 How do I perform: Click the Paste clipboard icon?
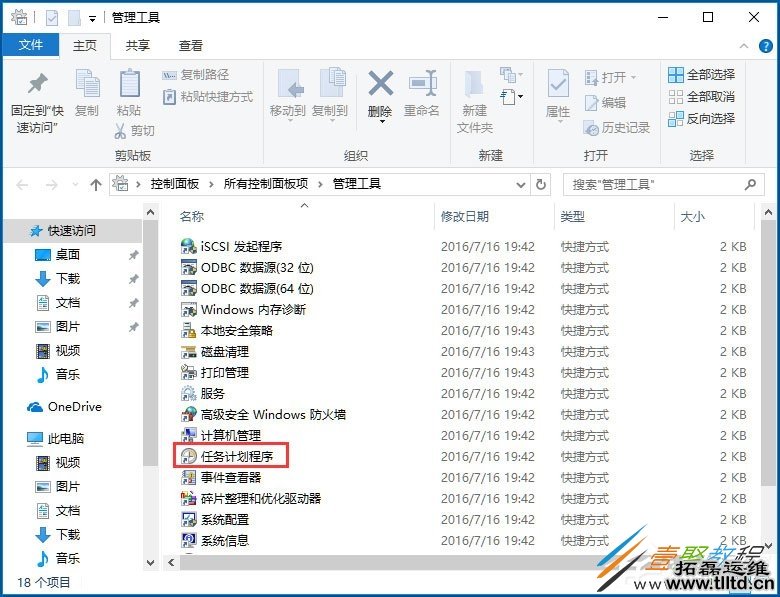(129, 83)
